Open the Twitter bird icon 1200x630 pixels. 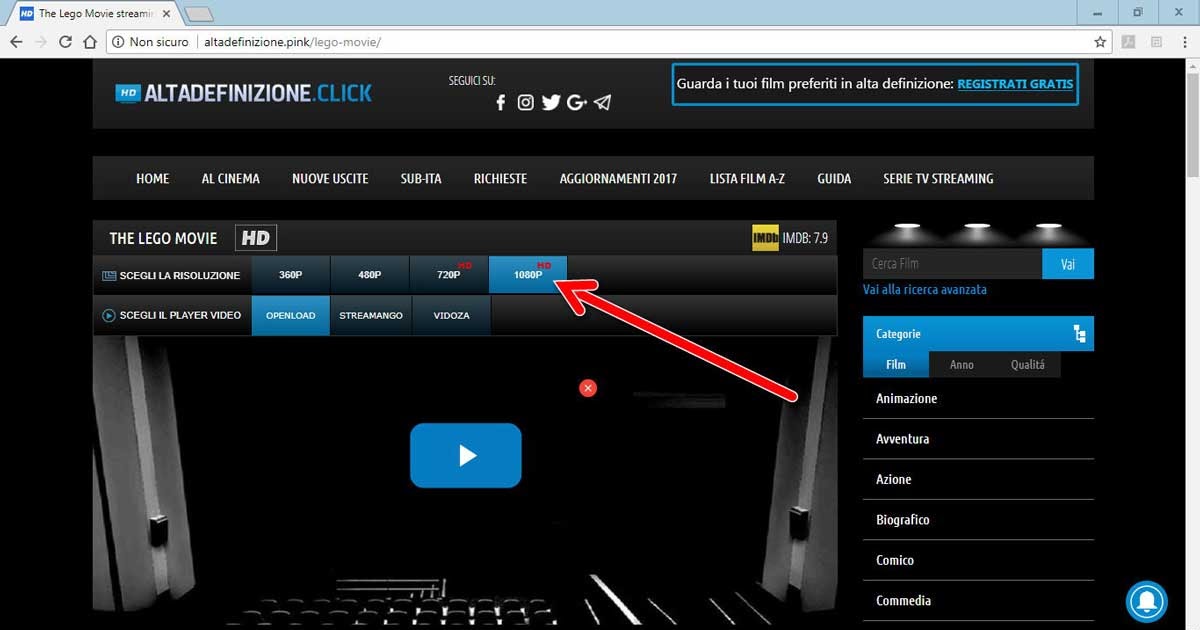[551, 102]
